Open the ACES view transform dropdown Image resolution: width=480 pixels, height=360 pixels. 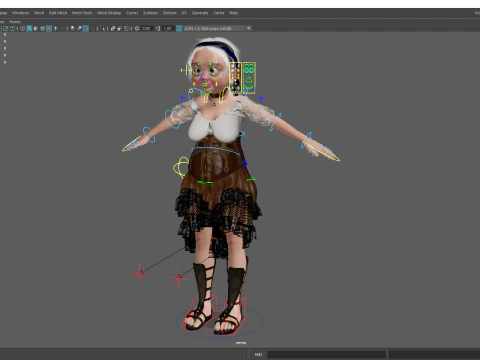coord(217,28)
